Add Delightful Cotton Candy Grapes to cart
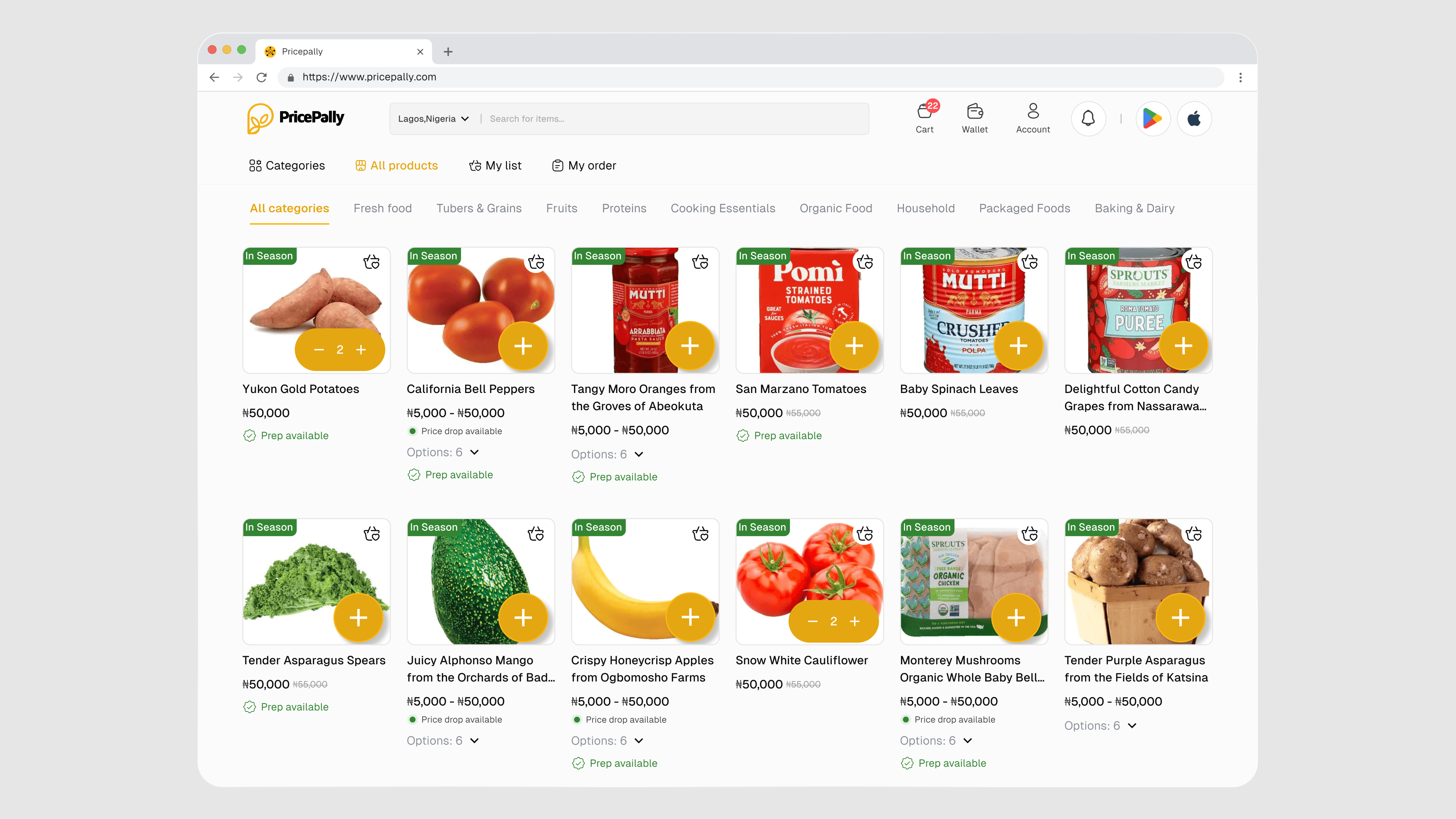This screenshot has height=819, width=1456. click(1183, 346)
